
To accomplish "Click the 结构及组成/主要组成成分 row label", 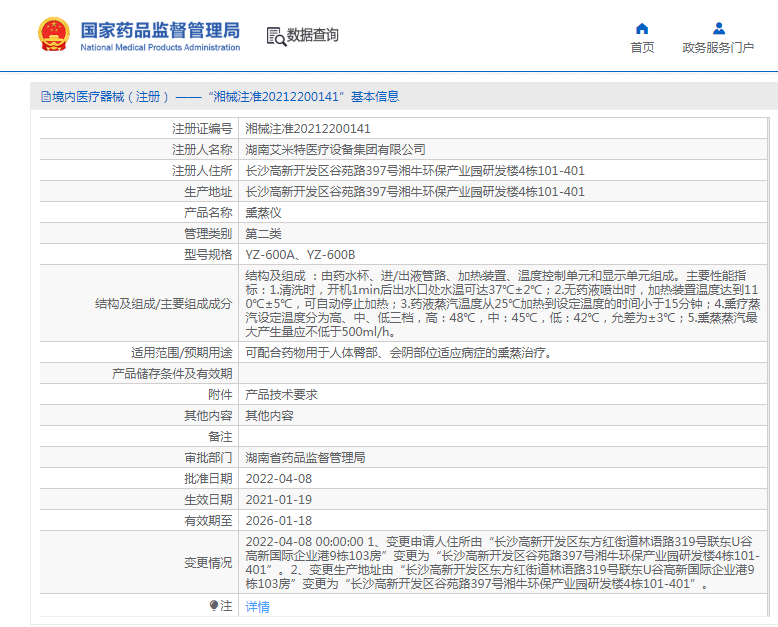I will click(x=164, y=304).
